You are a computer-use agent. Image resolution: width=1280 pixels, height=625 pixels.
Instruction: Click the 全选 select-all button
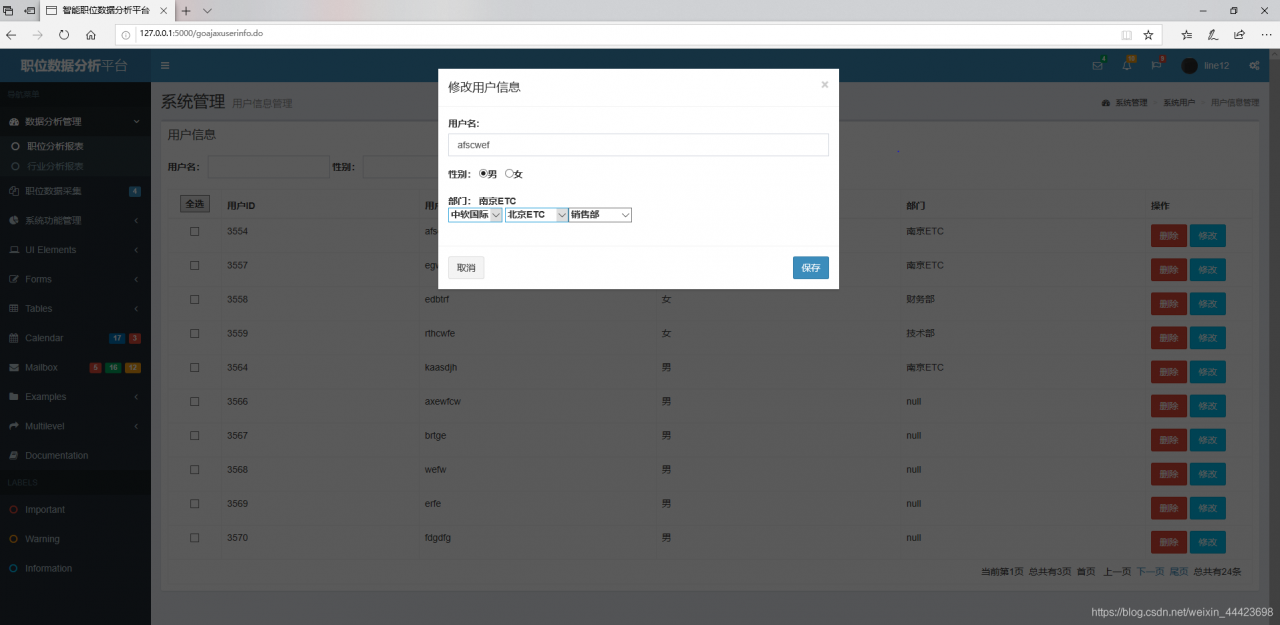point(195,204)
